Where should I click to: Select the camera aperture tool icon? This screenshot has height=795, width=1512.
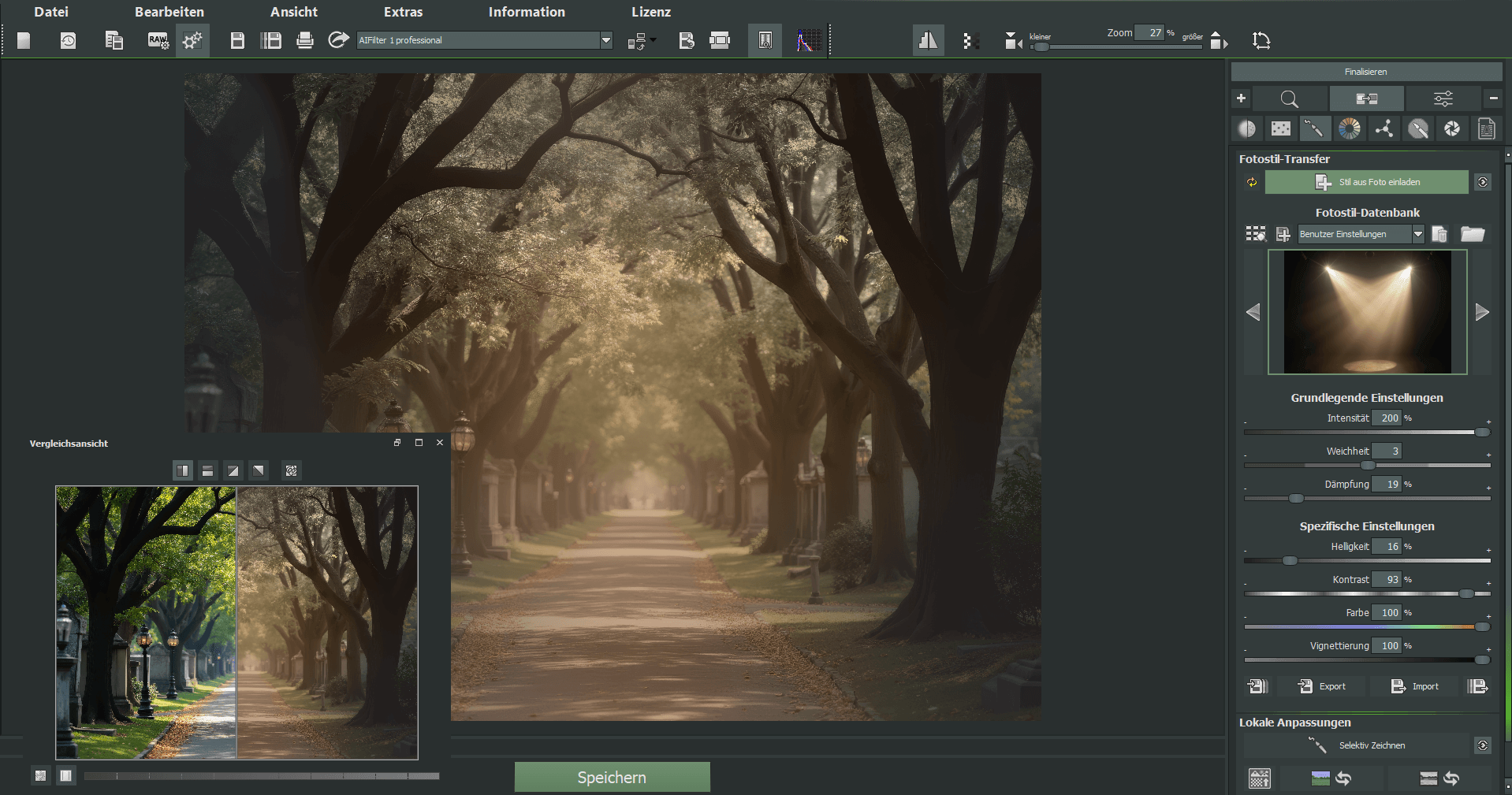1452,128
